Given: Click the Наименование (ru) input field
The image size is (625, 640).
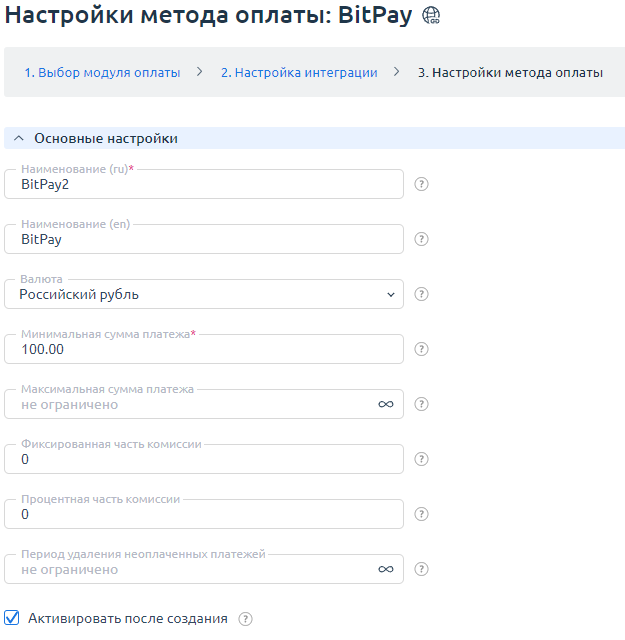Looking at the screenshot, I should coord(204,184).
